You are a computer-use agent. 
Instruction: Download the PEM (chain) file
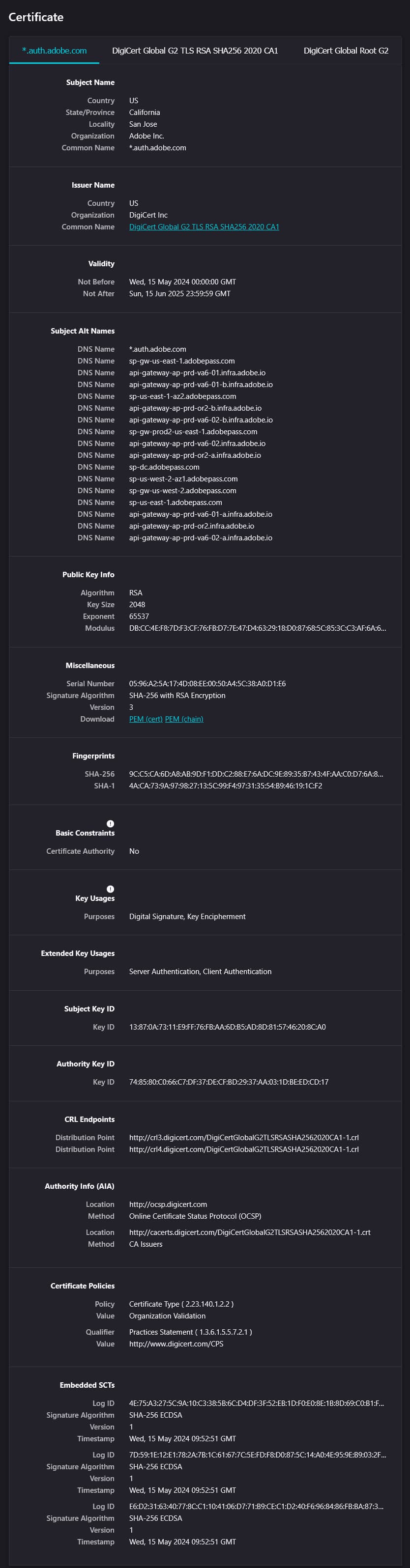coord(184,719)
